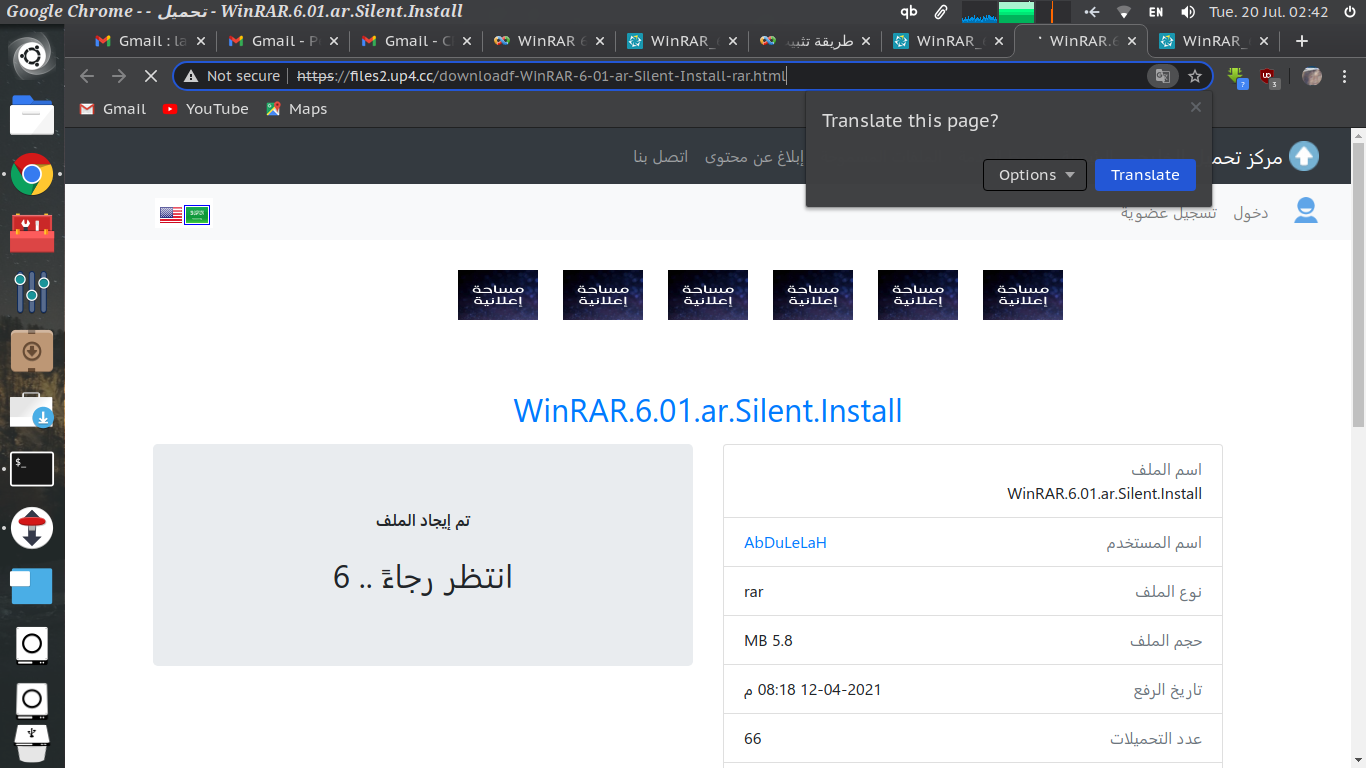Switch language using the US flag
The image size is (1366, 768).
(171, 215)
